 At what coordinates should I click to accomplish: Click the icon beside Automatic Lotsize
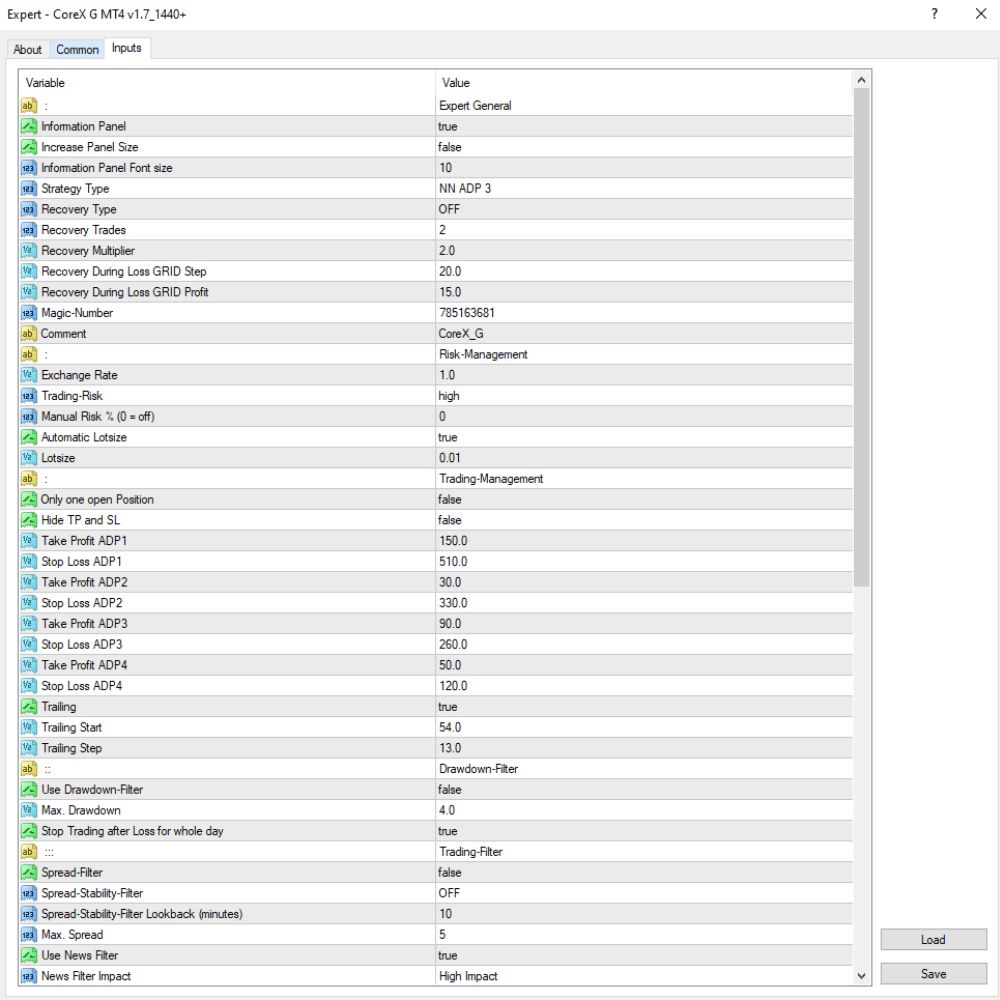coord(29,438)
